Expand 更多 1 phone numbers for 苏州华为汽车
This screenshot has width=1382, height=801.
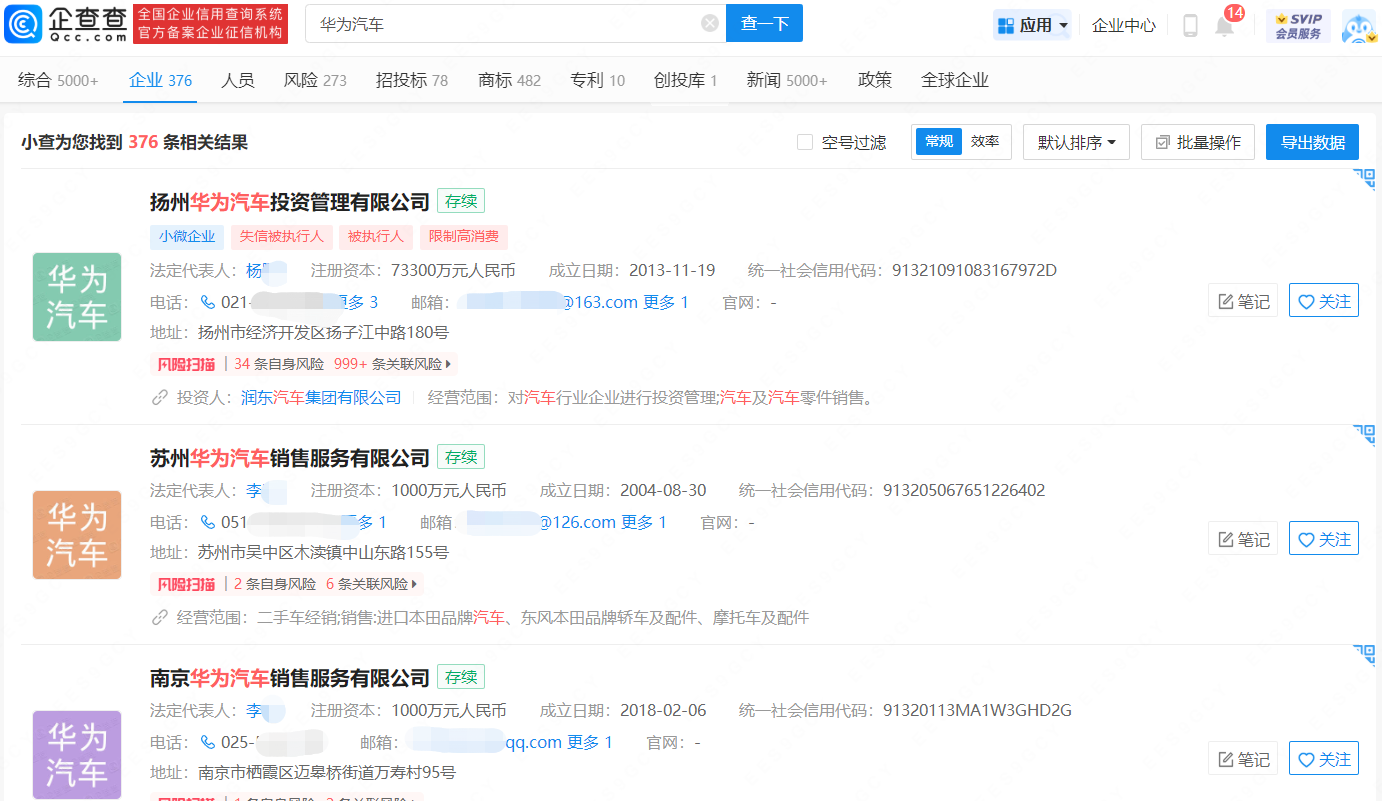364,522
